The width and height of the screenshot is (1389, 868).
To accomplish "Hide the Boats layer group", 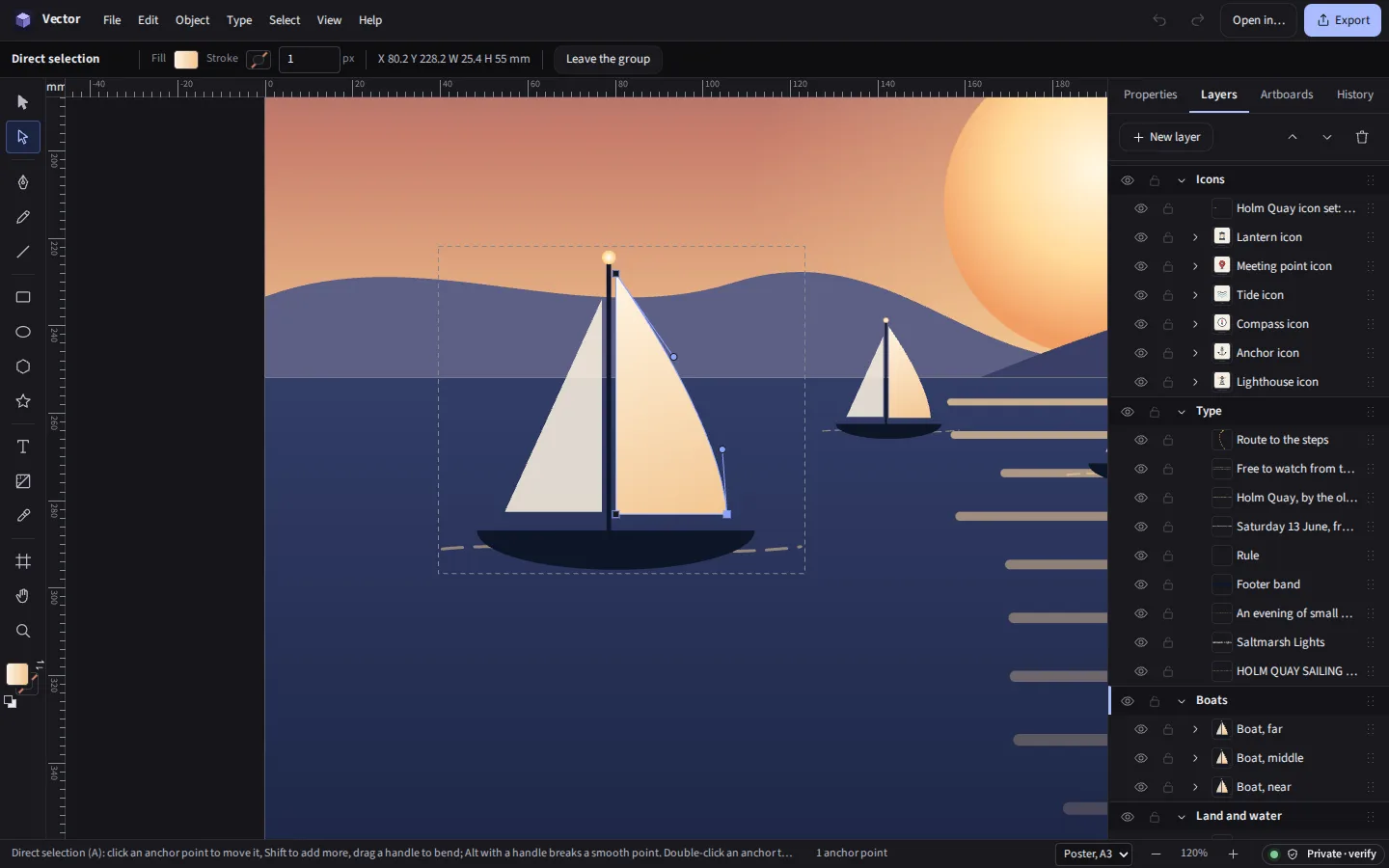I will tap(1127, 701).
